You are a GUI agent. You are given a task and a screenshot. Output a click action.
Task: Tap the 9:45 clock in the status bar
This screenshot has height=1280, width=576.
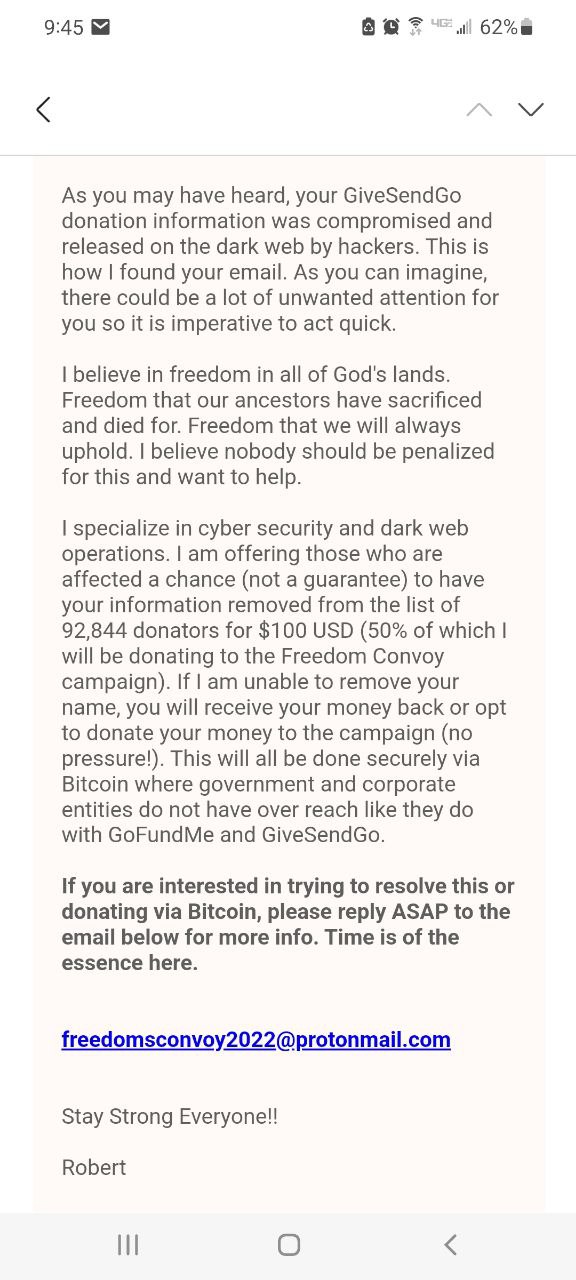[64, 27]
